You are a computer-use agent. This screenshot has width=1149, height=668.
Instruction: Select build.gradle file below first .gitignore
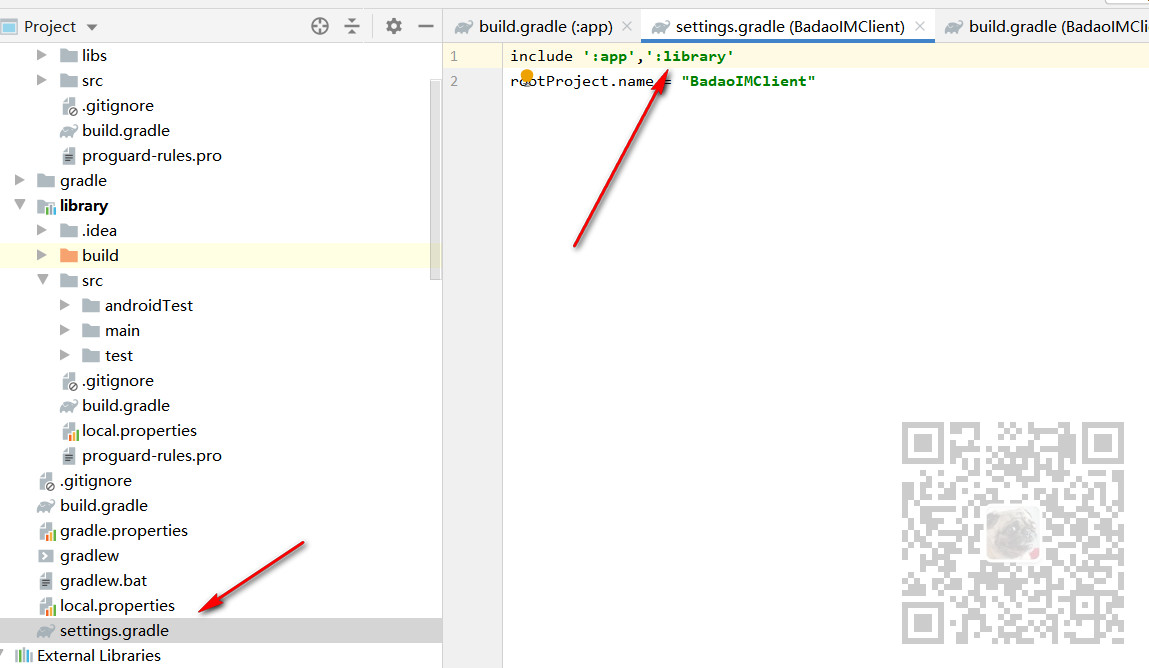pos(126,130)
